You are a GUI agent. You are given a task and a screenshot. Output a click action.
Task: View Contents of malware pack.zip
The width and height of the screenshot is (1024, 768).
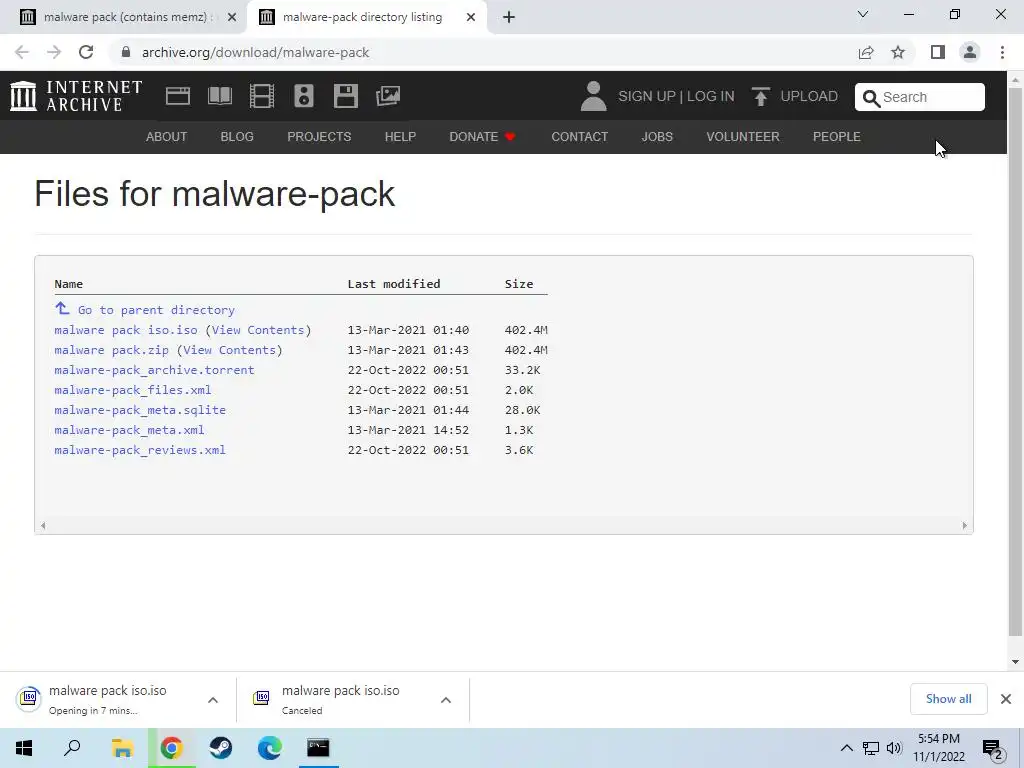pos(229,350)
